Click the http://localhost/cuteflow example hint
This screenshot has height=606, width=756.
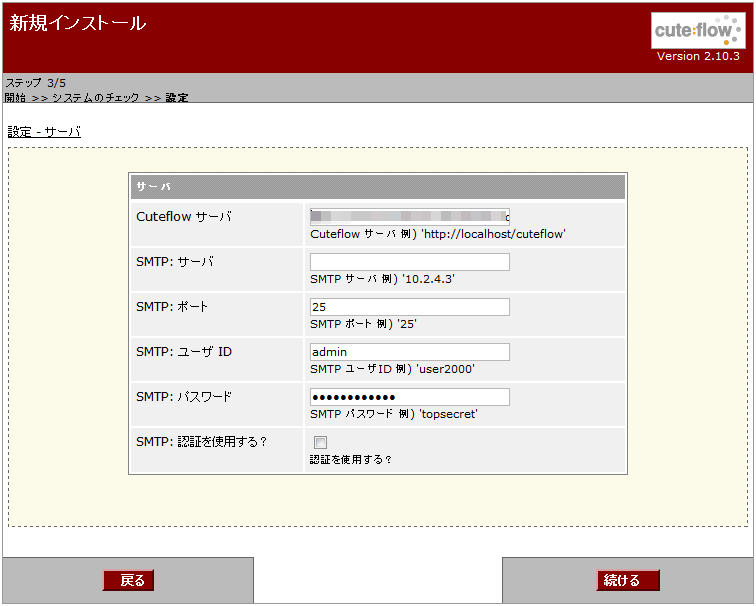[x=438, y=234]
